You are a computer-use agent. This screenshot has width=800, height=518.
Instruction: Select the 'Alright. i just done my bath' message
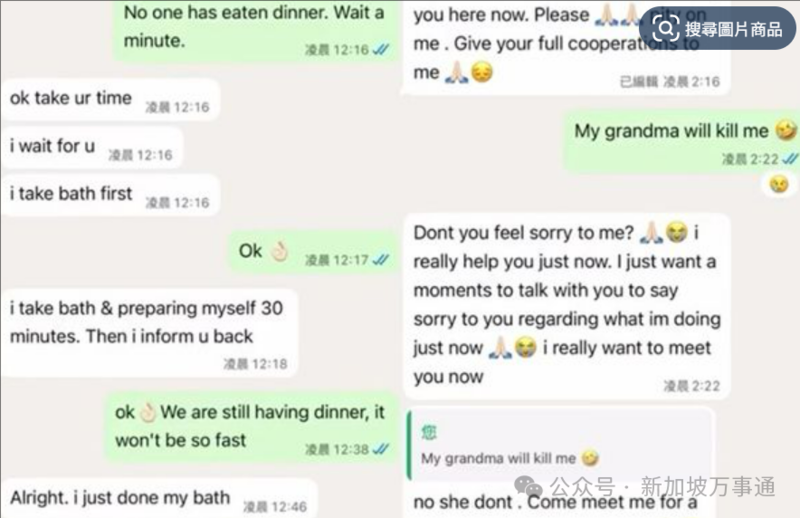click(x=159, y=499)
